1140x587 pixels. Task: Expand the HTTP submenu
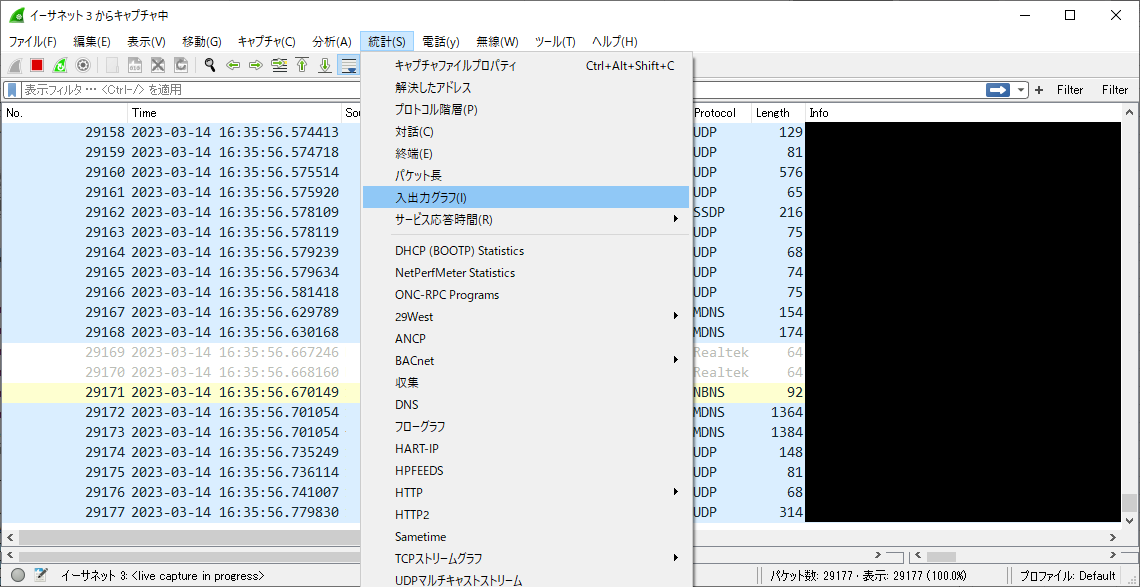(526, 492)
